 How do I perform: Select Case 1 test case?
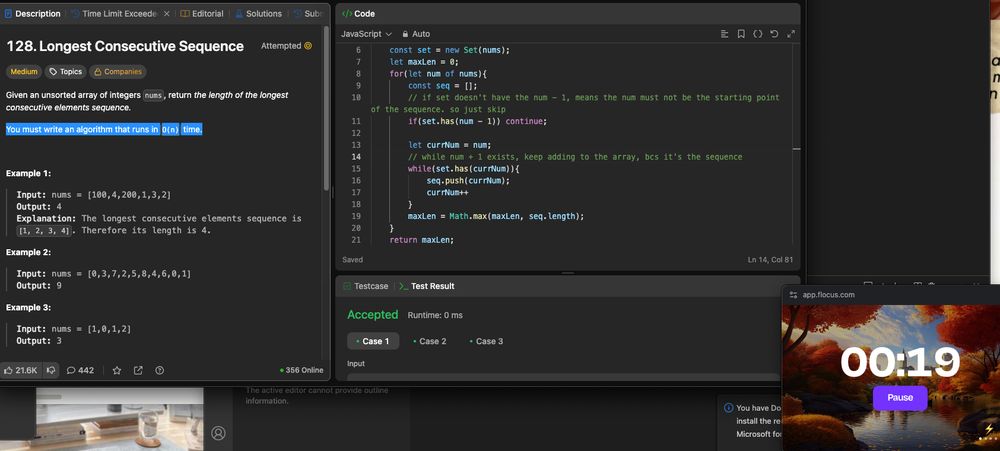tap(373, 341)
